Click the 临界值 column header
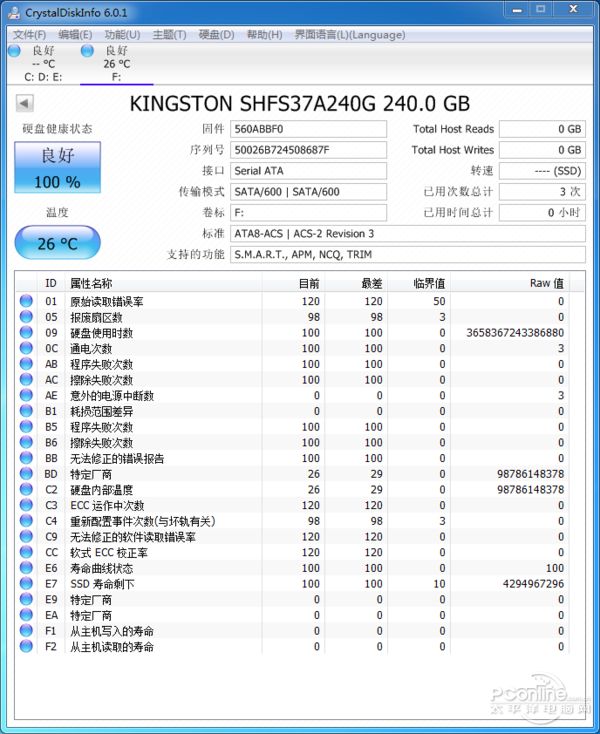 tap(419, 283)
